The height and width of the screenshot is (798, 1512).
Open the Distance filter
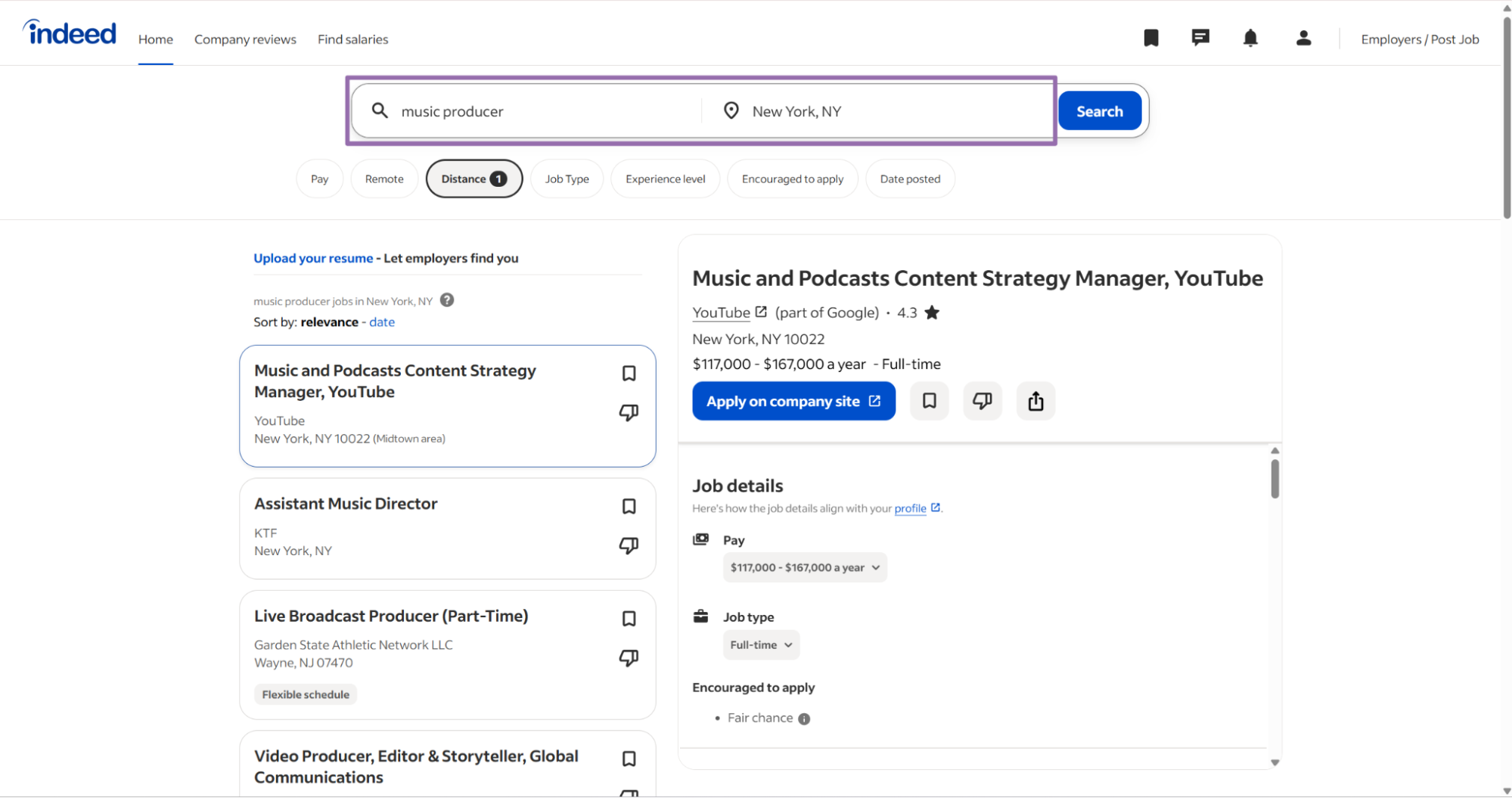click(x=474, y=179)
